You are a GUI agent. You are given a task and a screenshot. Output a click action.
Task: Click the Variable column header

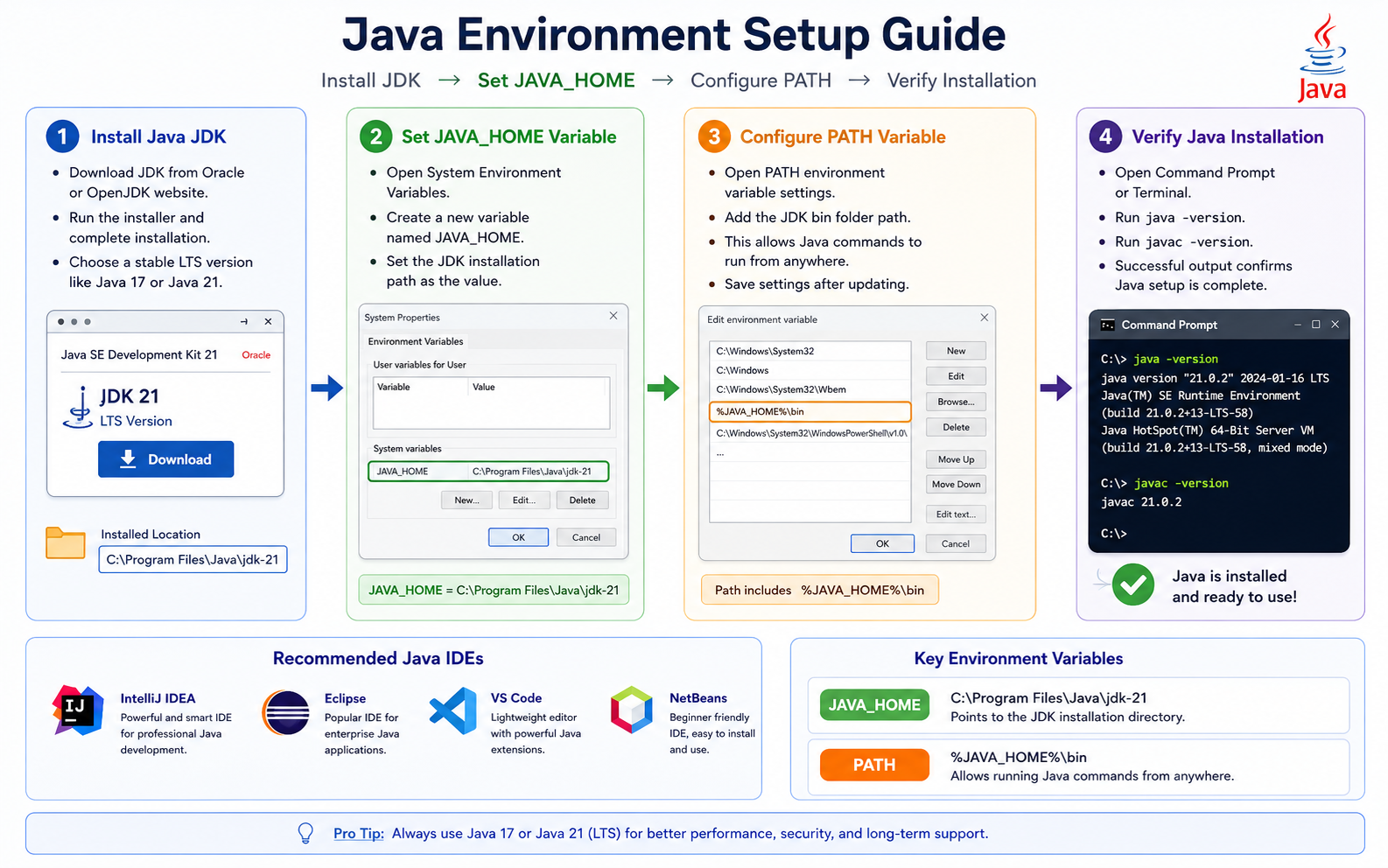click(394, 387)
